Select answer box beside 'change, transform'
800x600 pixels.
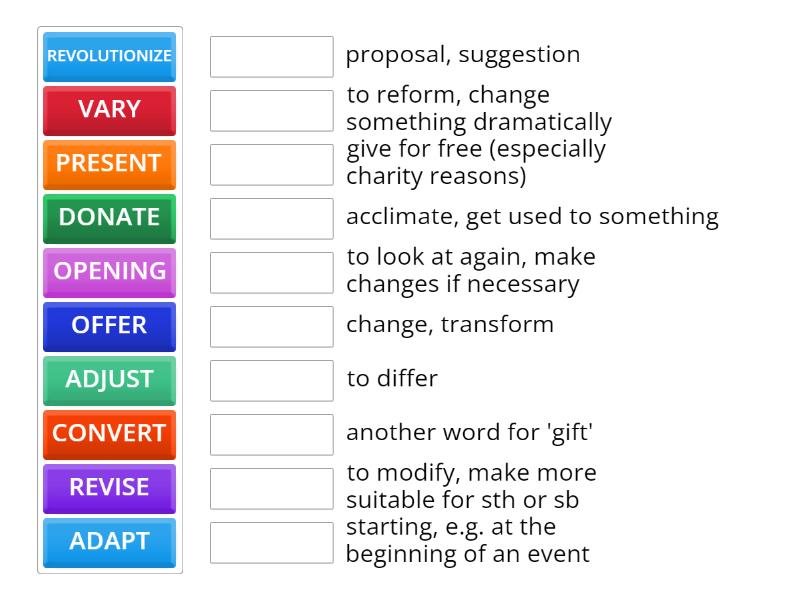coord(271,327)
